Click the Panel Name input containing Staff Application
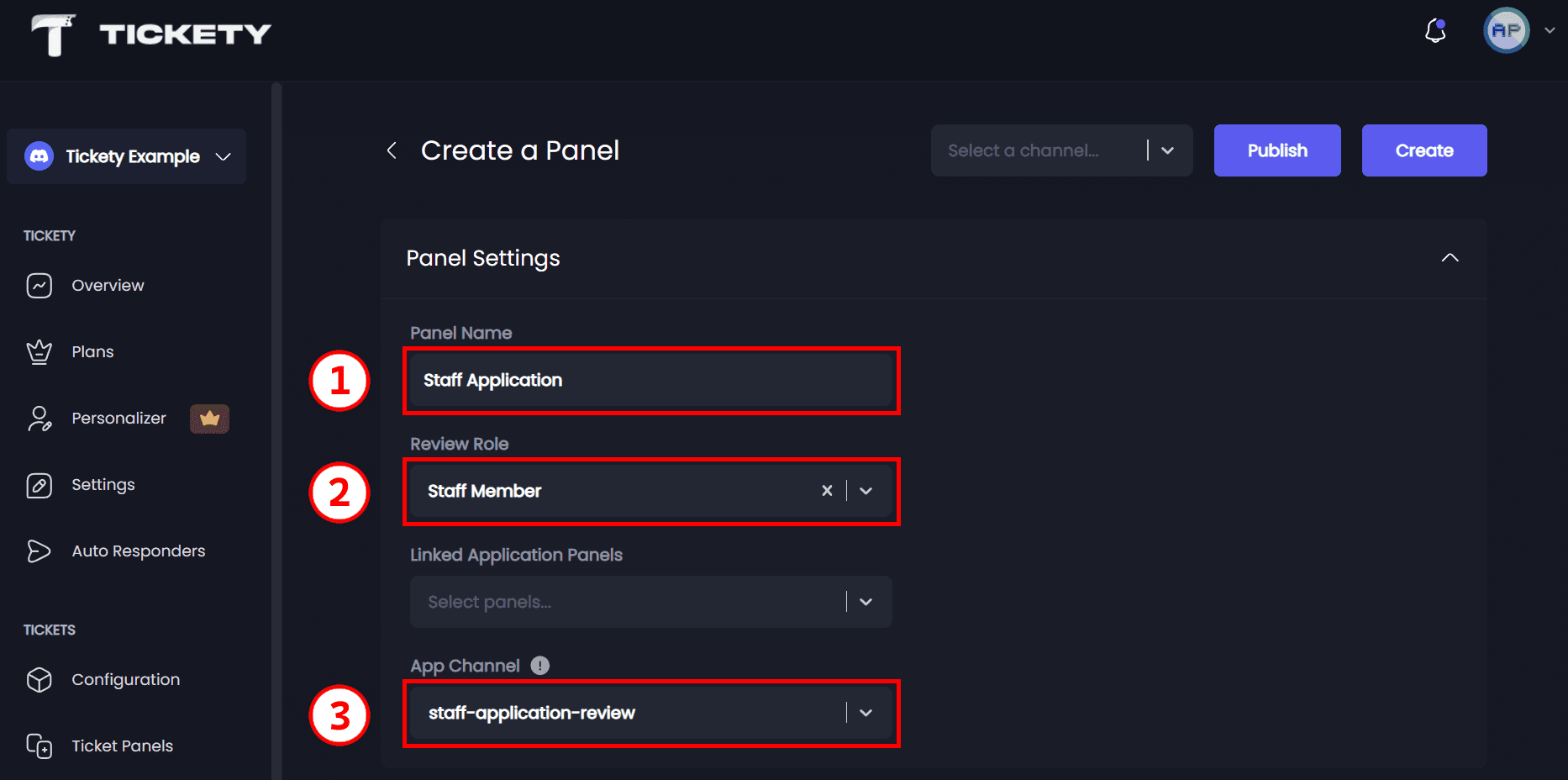 pos(651,380)
